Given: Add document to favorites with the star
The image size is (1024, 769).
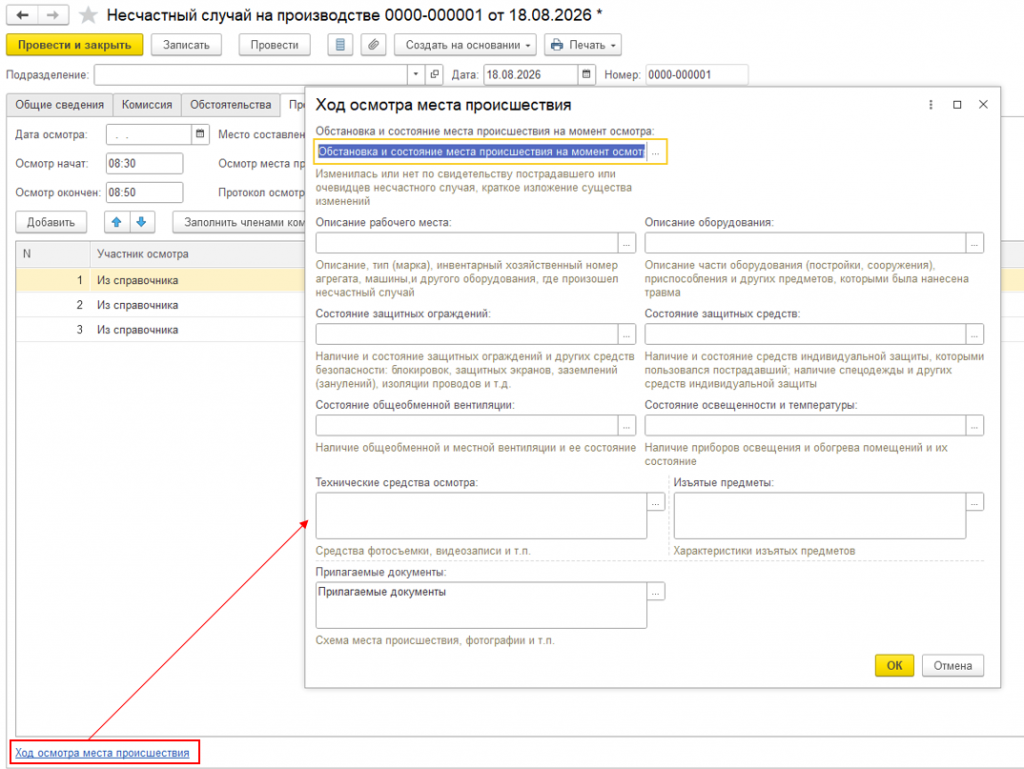Looking at the screenshot, I should [88, 15].
